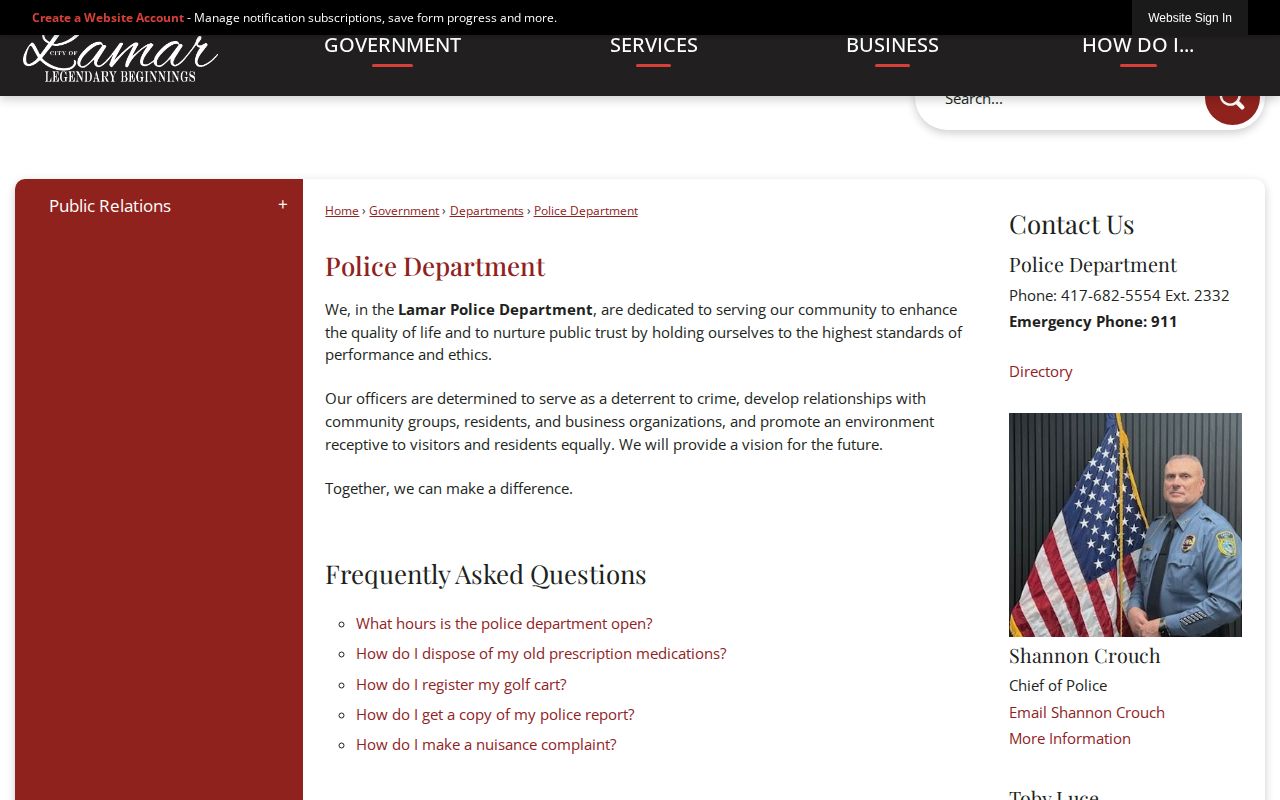The width and height of the screenshot is (1280, 800).
Task: Open the How Do I... menu
Action: [x=1138, y=46]
